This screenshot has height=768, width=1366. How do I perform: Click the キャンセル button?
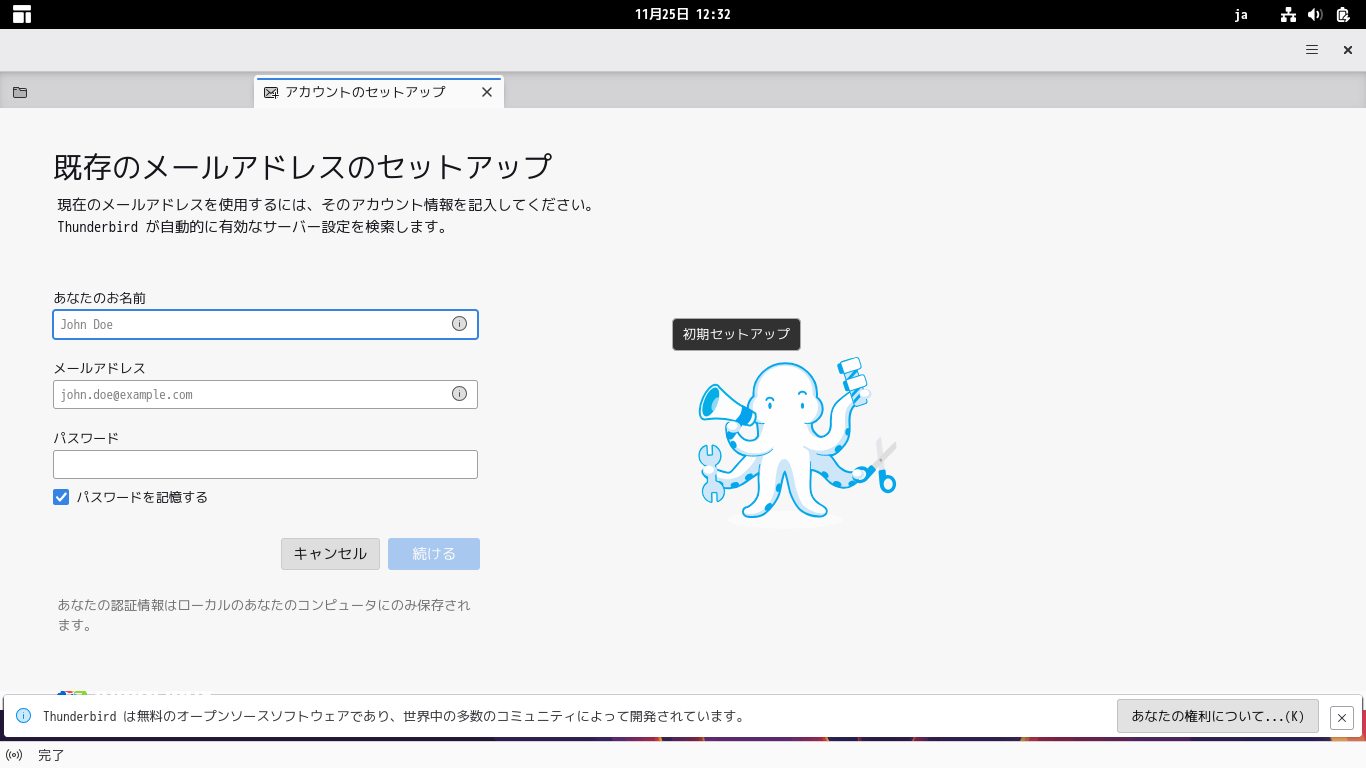tap(330, 554)
